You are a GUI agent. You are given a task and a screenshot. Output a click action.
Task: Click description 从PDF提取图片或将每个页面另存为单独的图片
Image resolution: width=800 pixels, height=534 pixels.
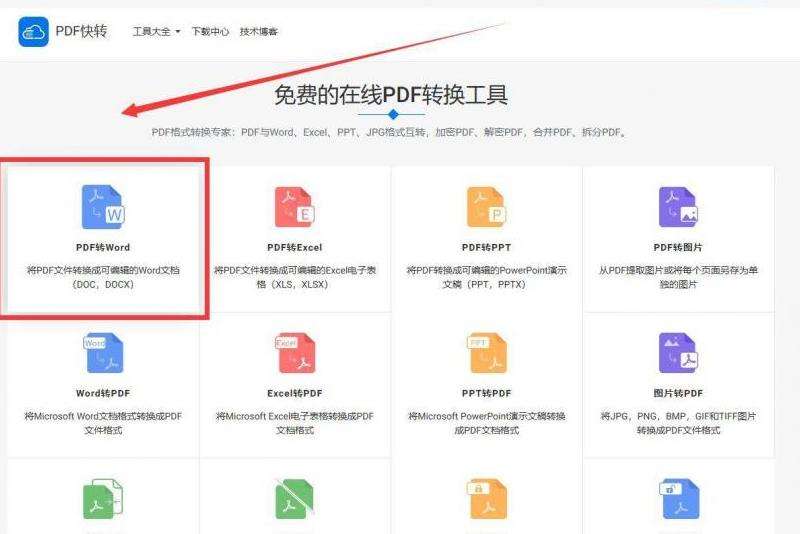click(x=678, y=277)
